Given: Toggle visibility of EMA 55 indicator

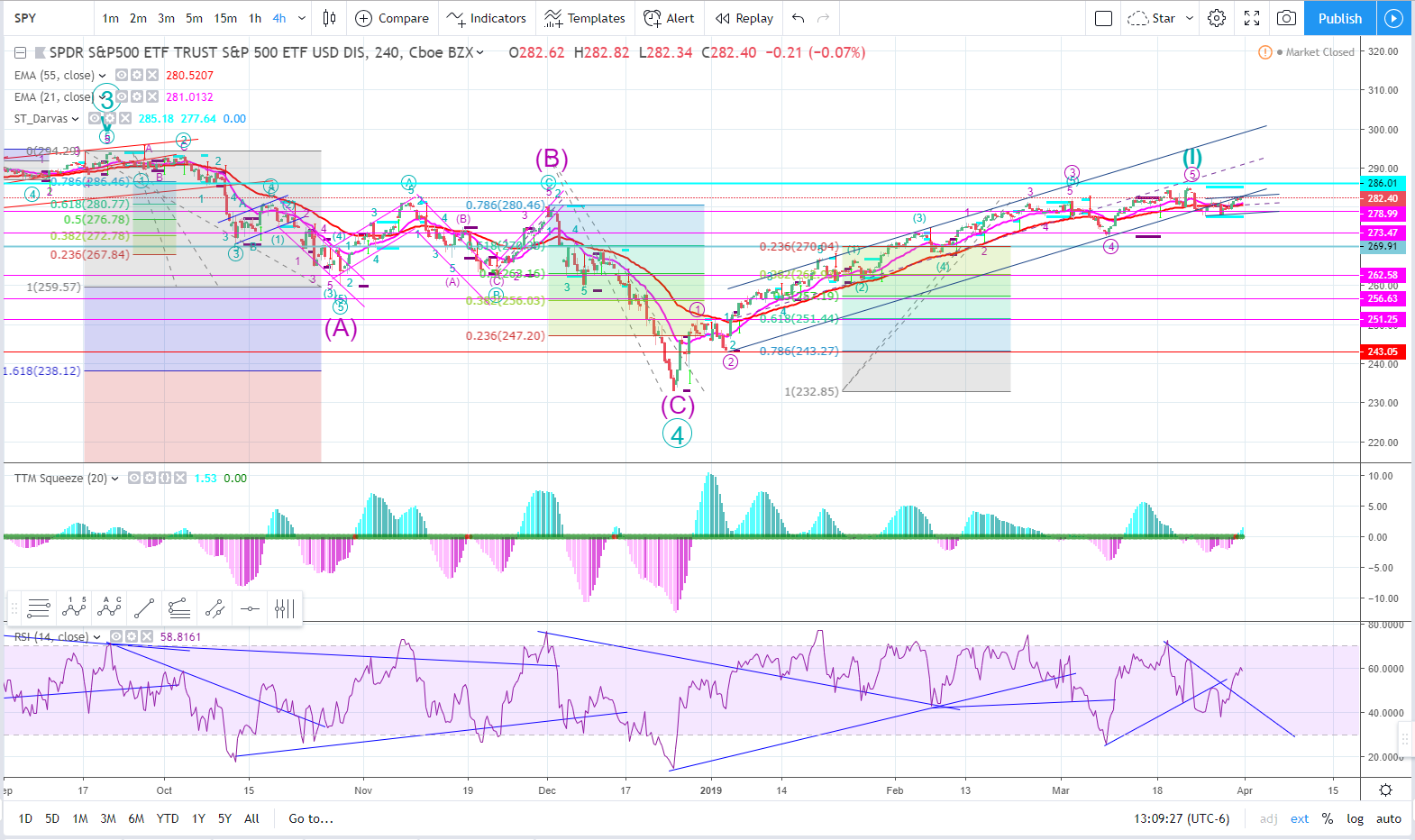Looking at the screenshot, I should [x=120, y=75].
